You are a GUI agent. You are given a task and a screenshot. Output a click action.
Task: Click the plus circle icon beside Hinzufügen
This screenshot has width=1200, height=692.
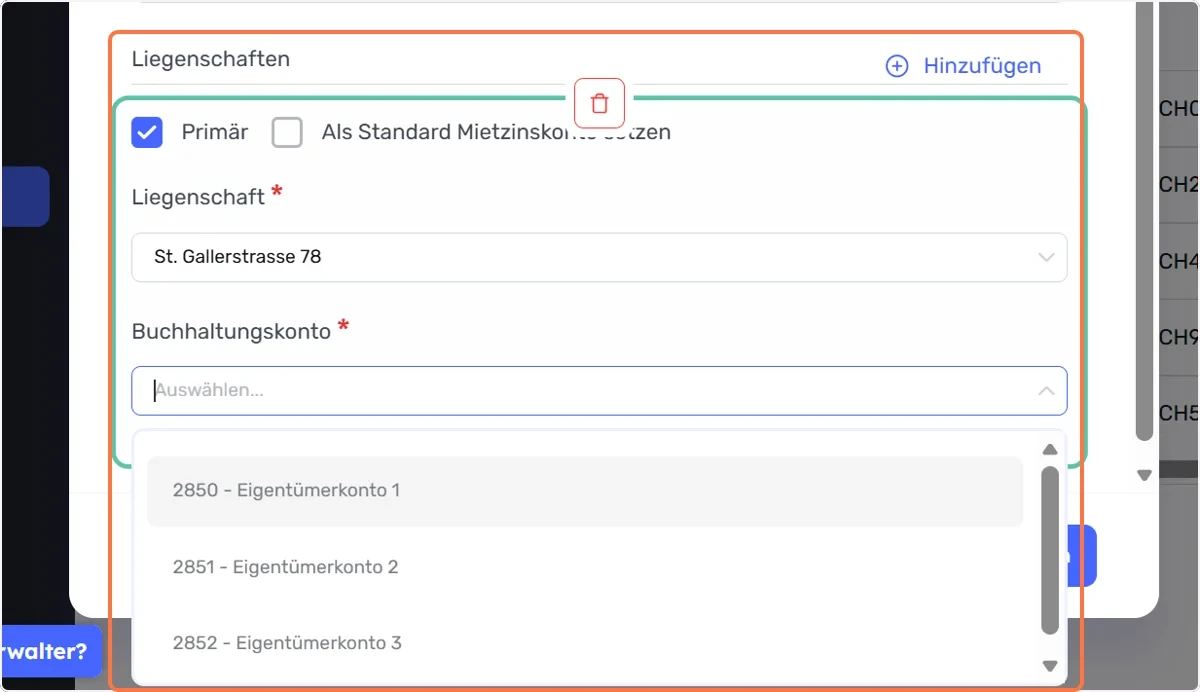tap(897, 66)
